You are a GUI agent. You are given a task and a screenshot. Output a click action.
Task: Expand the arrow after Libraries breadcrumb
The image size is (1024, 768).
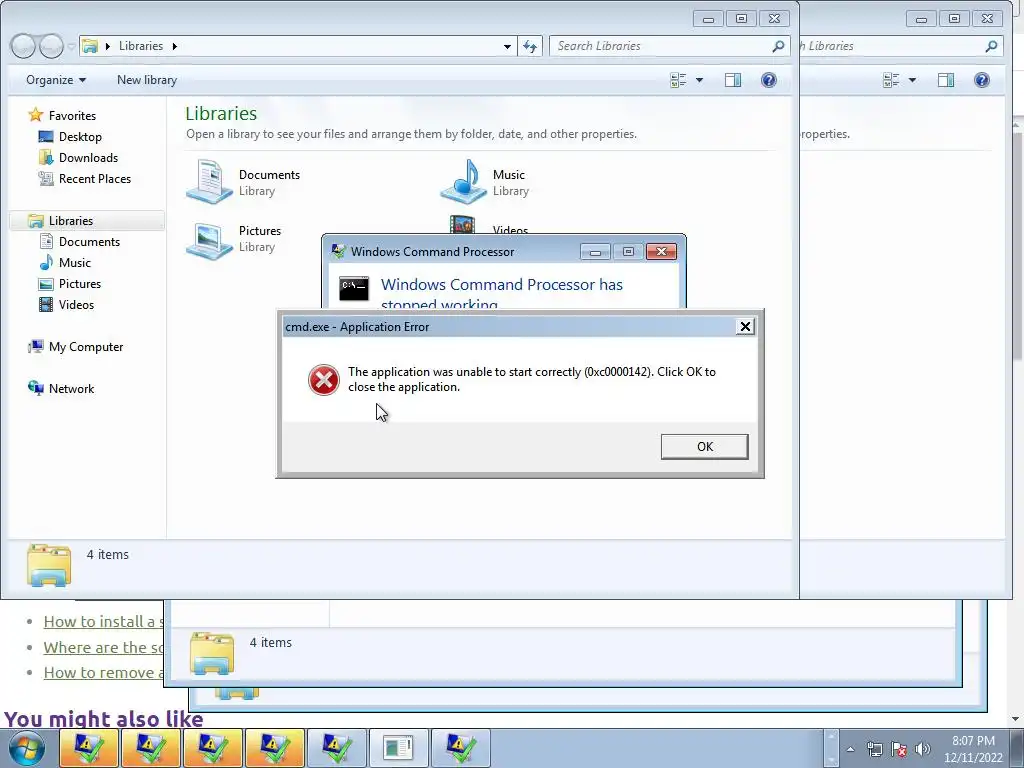coord(174,46)
